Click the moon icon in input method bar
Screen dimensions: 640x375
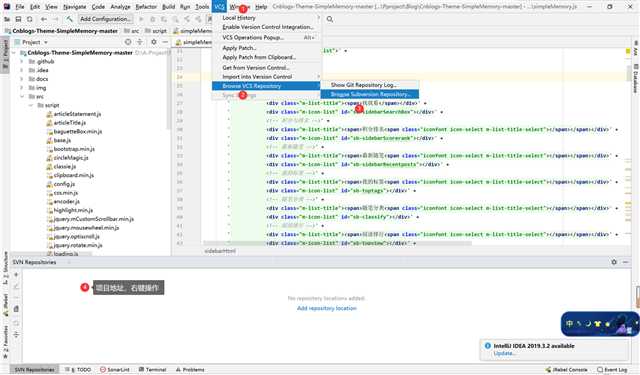point(588,324)
